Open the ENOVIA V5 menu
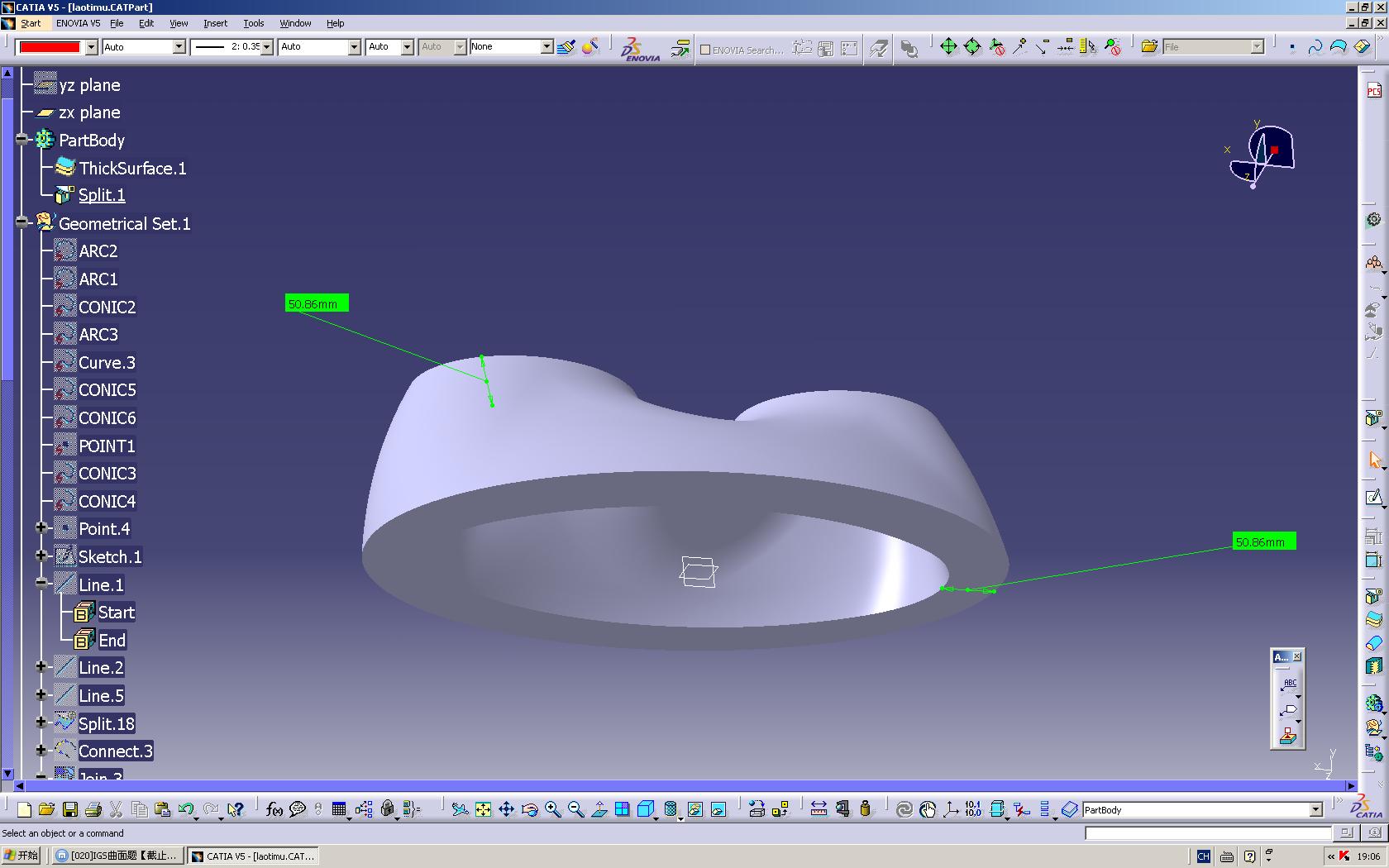Image resolution: width=1389 pixels, height=868 pixels. (78, 23)
